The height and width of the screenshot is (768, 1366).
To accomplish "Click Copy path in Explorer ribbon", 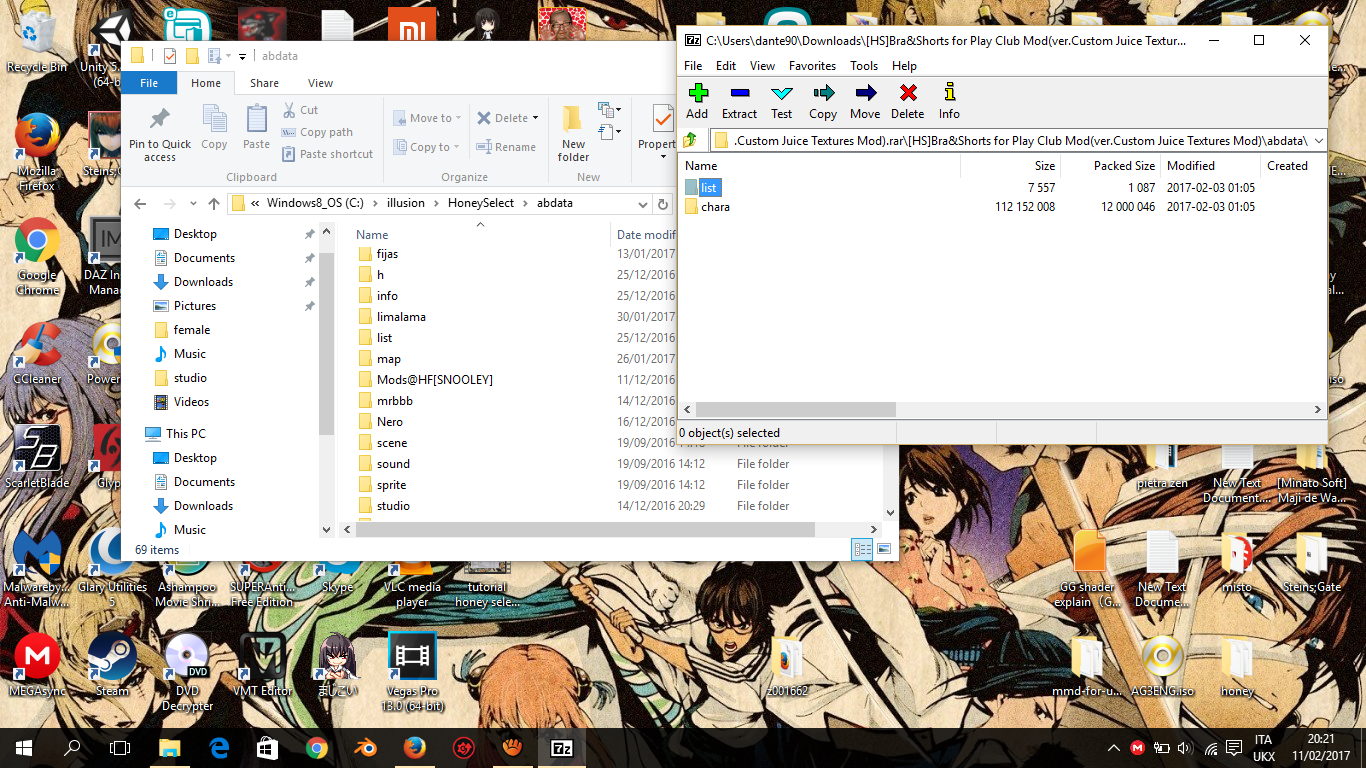I will [317, 132].
